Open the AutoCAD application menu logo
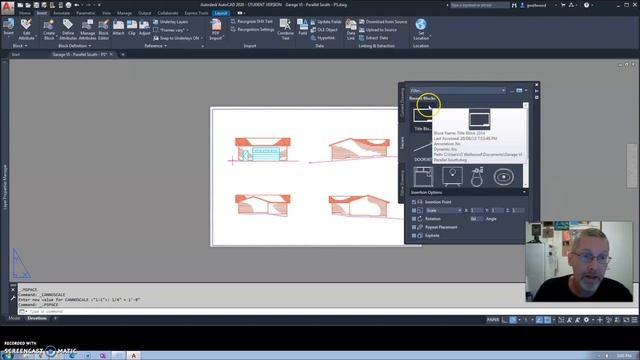The image size is (640, 360). (x=7, y=7)
